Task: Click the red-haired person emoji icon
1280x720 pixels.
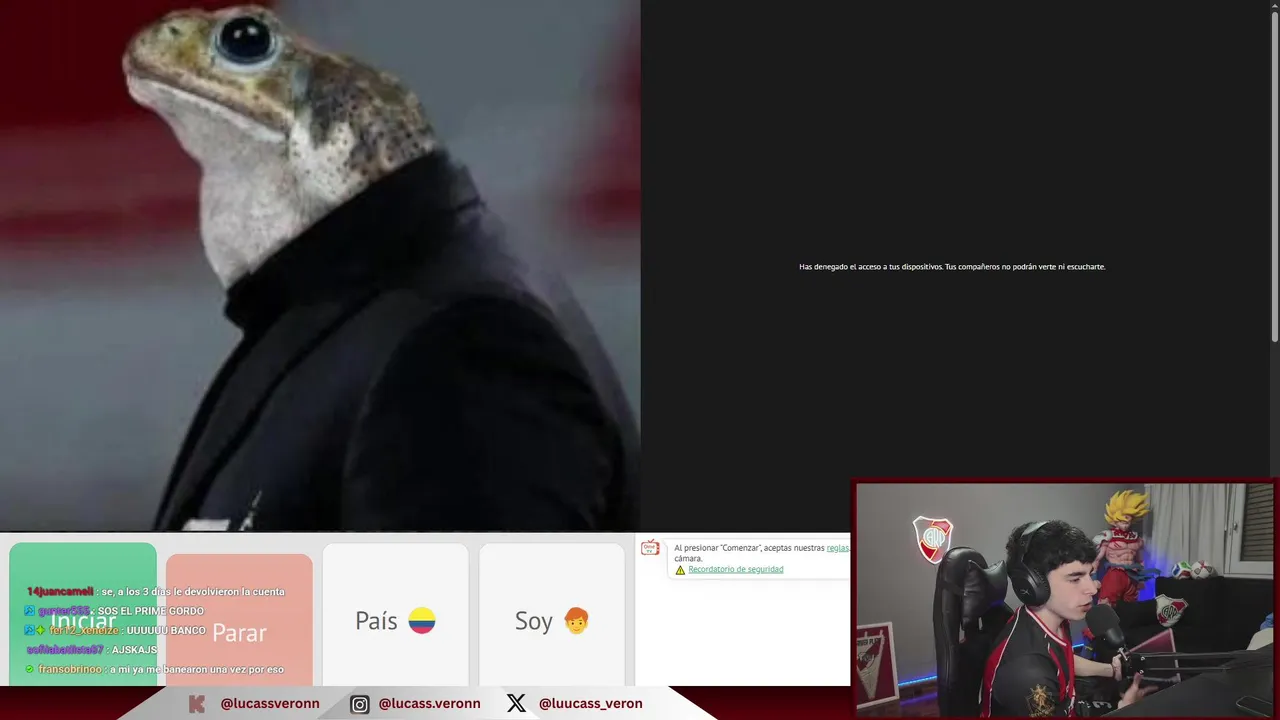Action: [x=576, y=621]
